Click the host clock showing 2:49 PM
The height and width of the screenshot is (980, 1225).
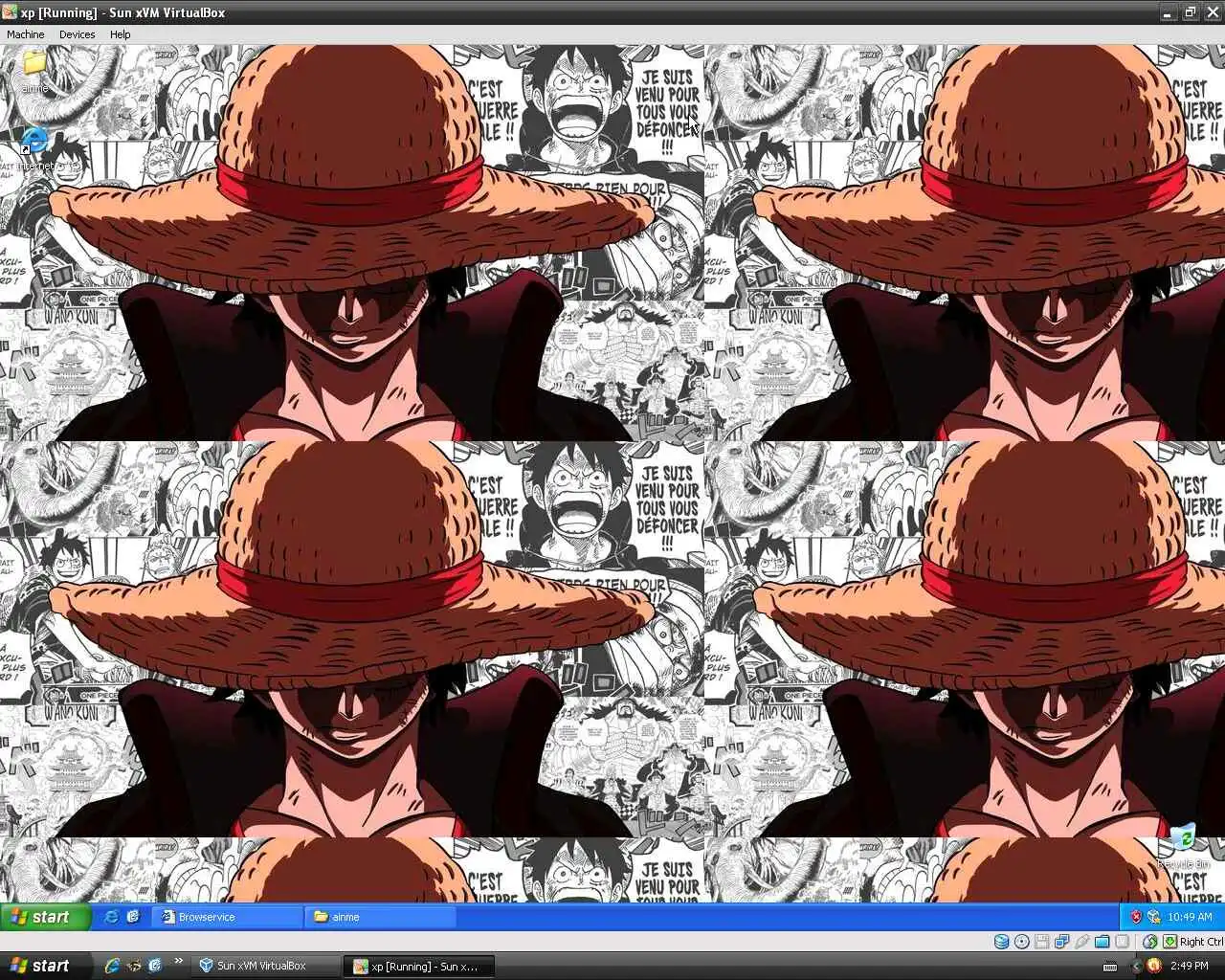pos(1189,966)
